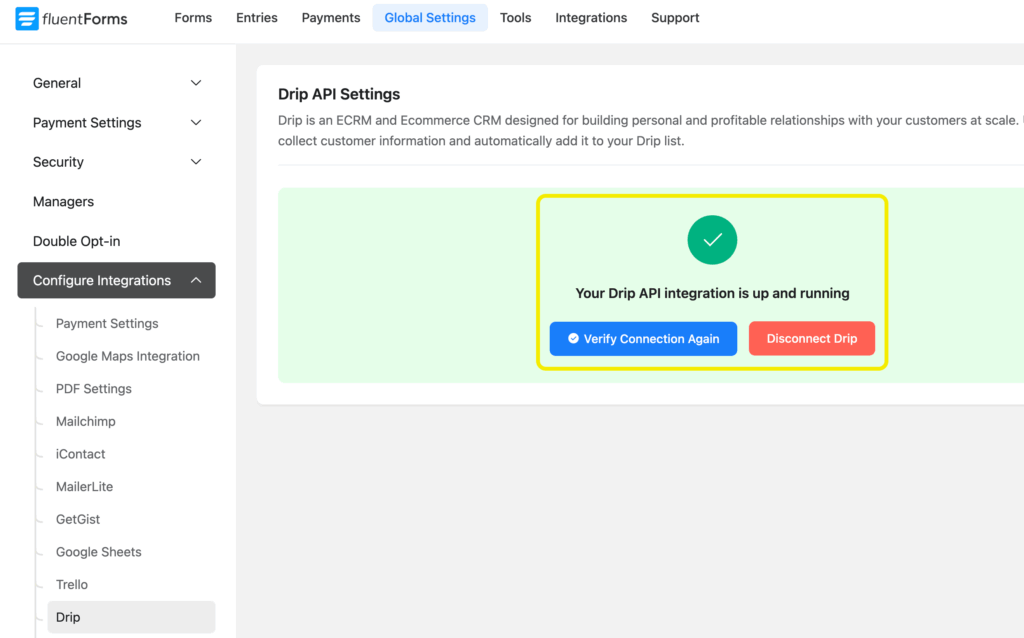Open the Integrations menu

pos(591,17)
